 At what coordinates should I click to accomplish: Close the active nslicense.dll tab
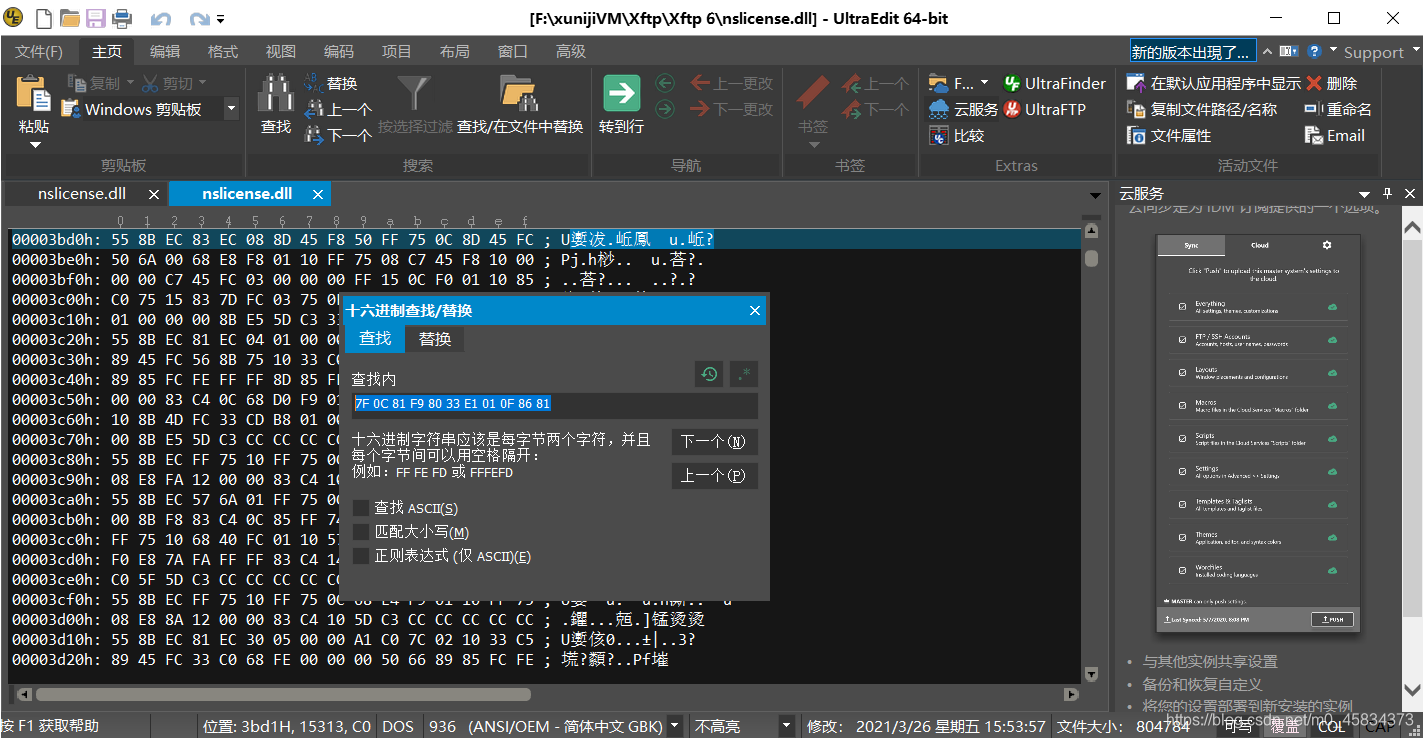pos(318,194)
